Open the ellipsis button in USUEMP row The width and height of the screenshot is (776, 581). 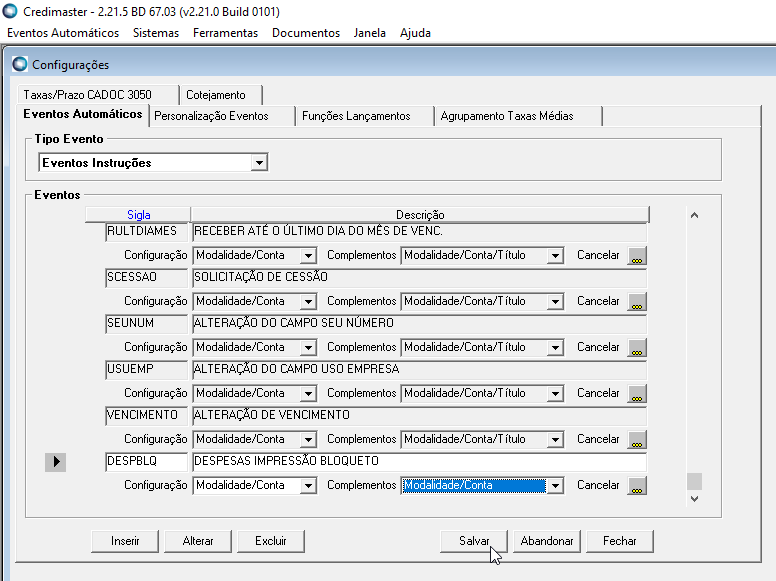coord(637,393)
